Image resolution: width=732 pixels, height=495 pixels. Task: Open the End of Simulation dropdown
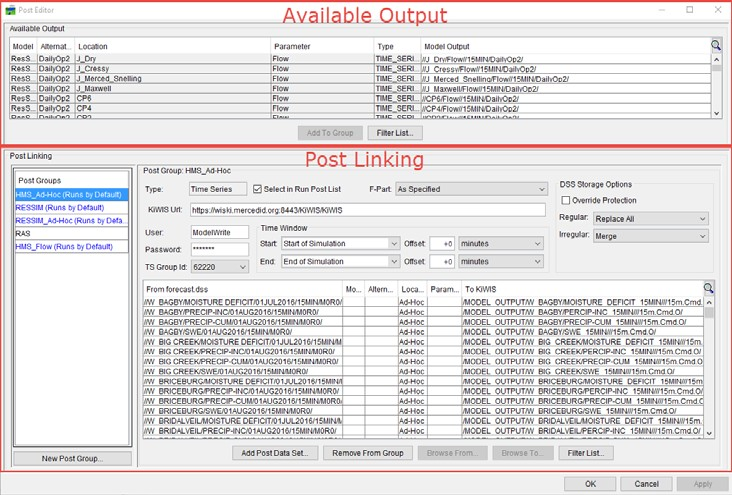(x=340, y=262)
